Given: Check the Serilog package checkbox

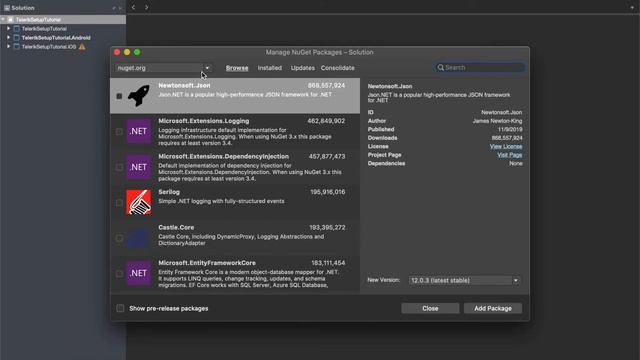Looking at the screenshot, I should (x=119, y=202).
